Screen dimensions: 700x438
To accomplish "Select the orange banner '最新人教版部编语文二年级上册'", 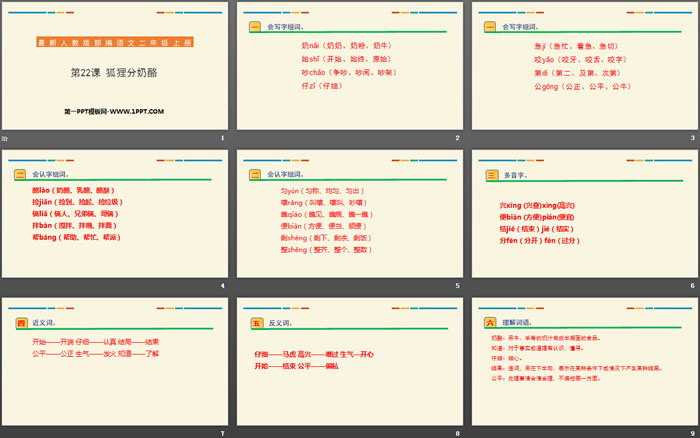I will (115, 43).
